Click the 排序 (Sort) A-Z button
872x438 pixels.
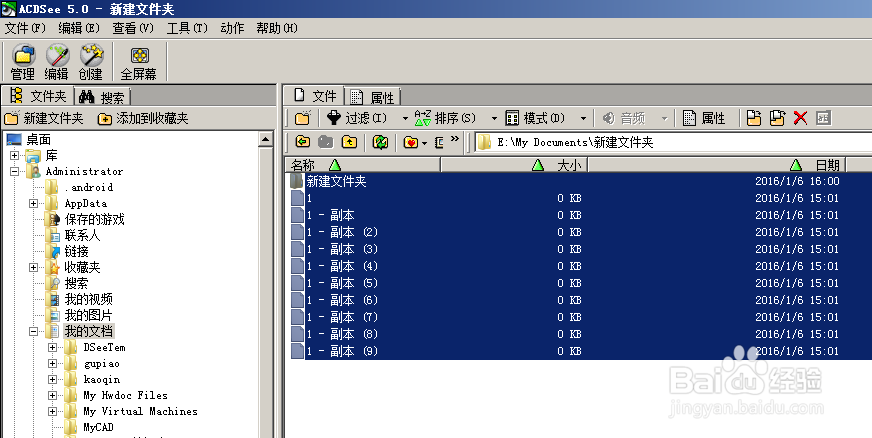[x=446, y=118]
